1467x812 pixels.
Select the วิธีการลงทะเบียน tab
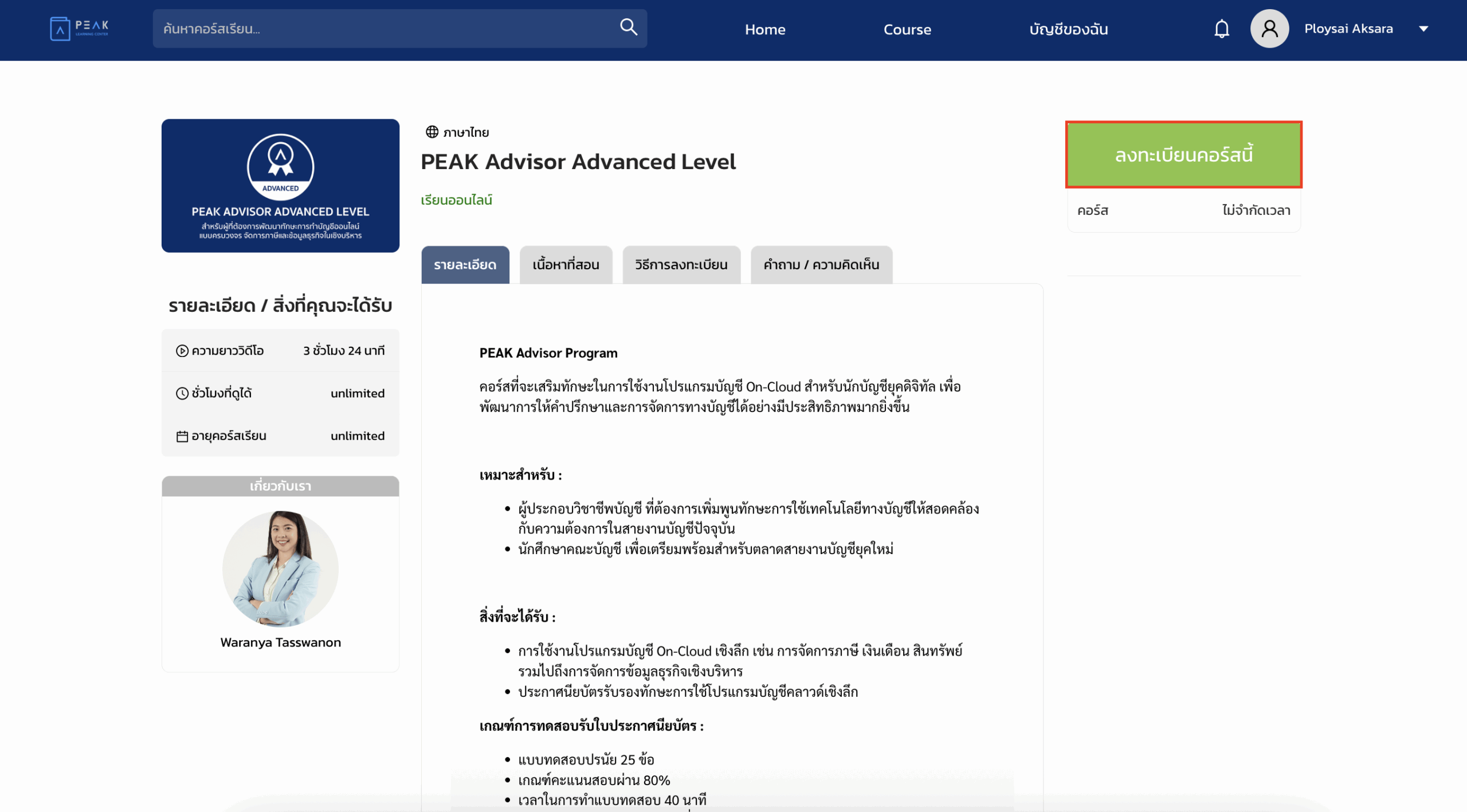click(681, 265)
